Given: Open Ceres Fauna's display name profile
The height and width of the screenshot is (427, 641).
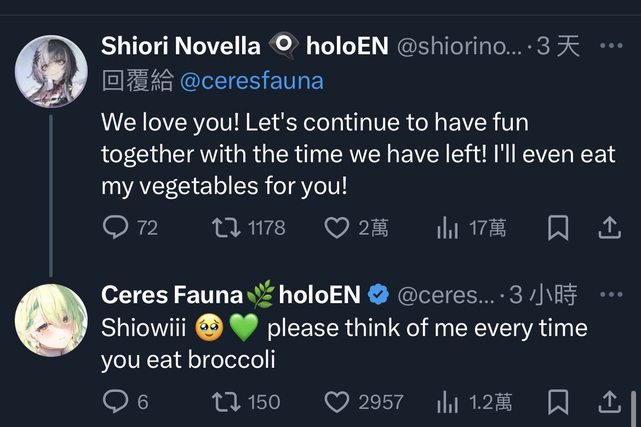Looking at the screenshot, I should coord(172,294).
